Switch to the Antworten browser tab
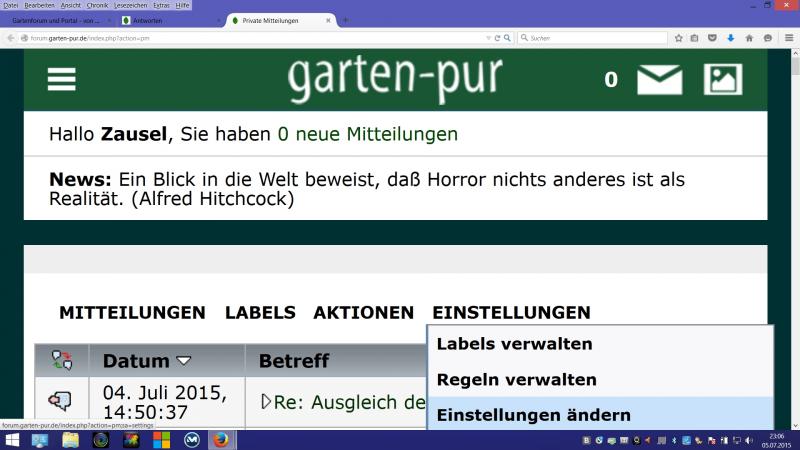The height and width of the screenshot is (450, 800). point(165,20)
